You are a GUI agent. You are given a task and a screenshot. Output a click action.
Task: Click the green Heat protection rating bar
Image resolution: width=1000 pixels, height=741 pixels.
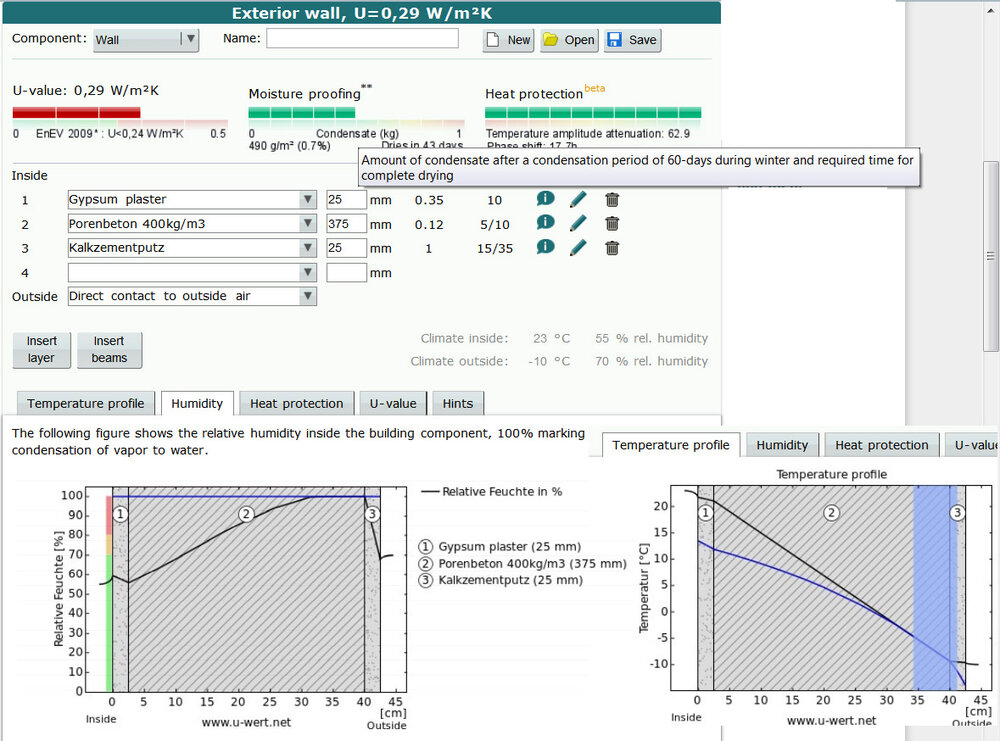pos(593,113)
